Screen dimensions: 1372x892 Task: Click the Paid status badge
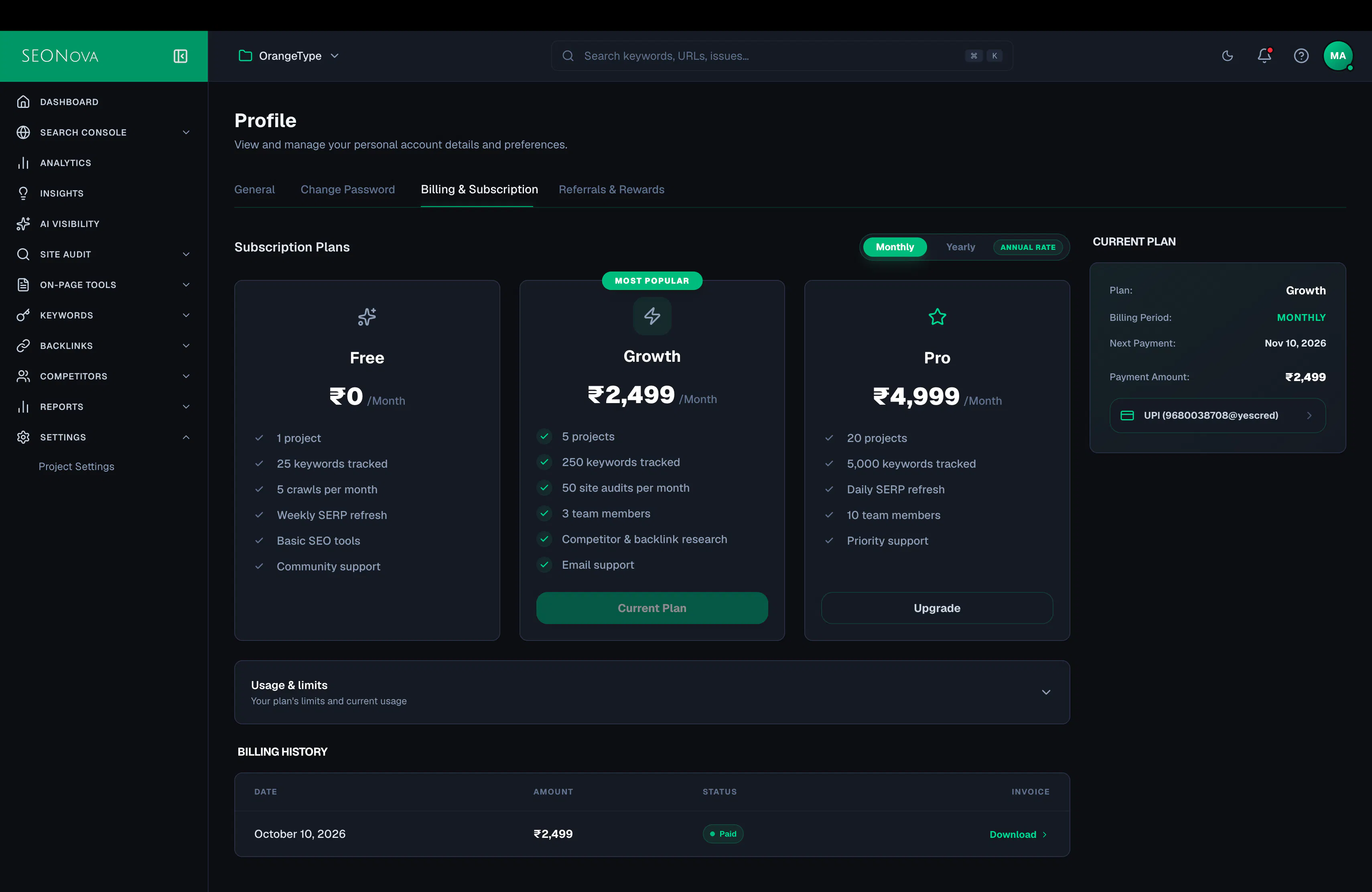pyautogui.click(x=723, y=834)
